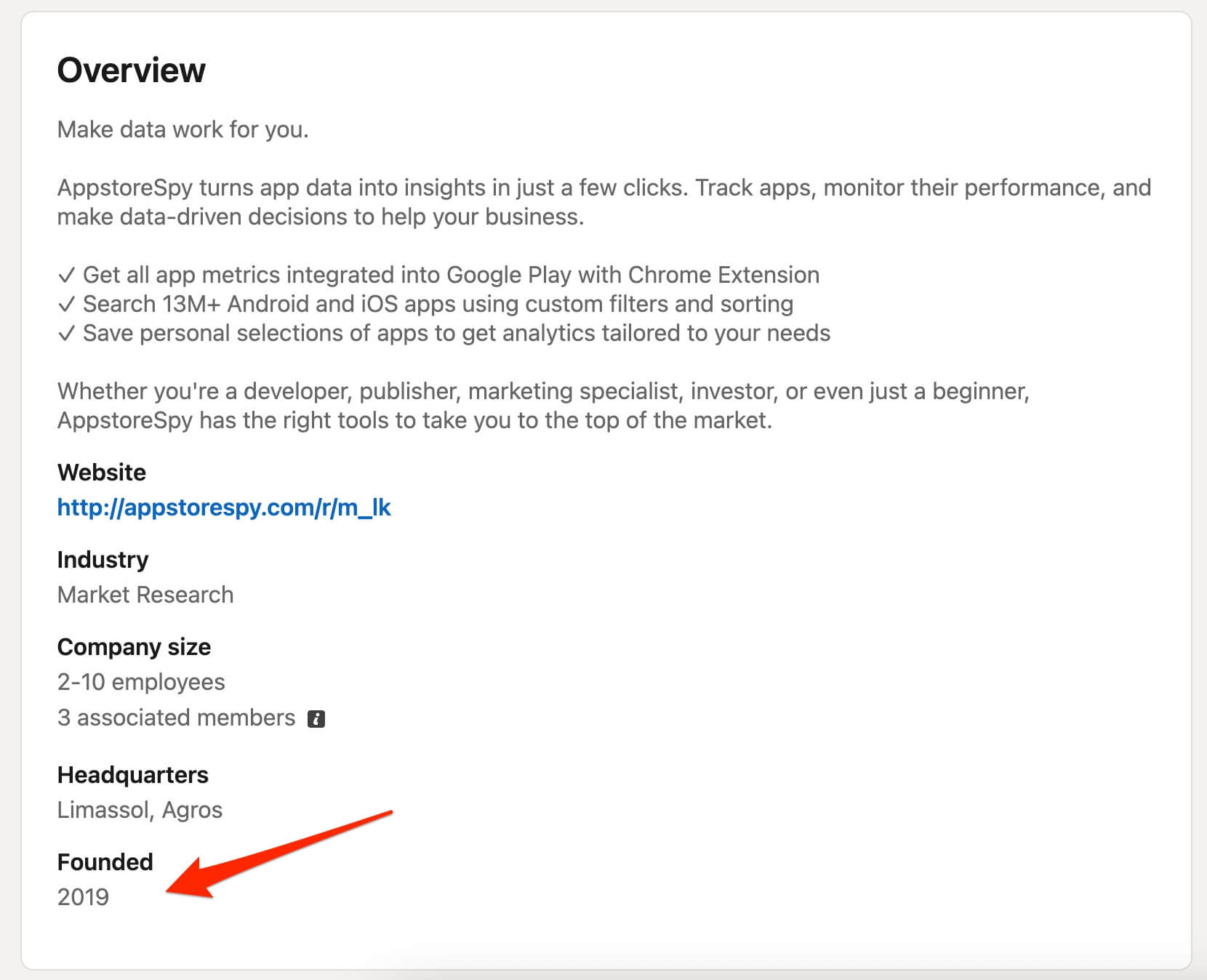The width and height of the screenshot is (1207, 980).
Task: Click the Company size label
Action: pos(134,647)
